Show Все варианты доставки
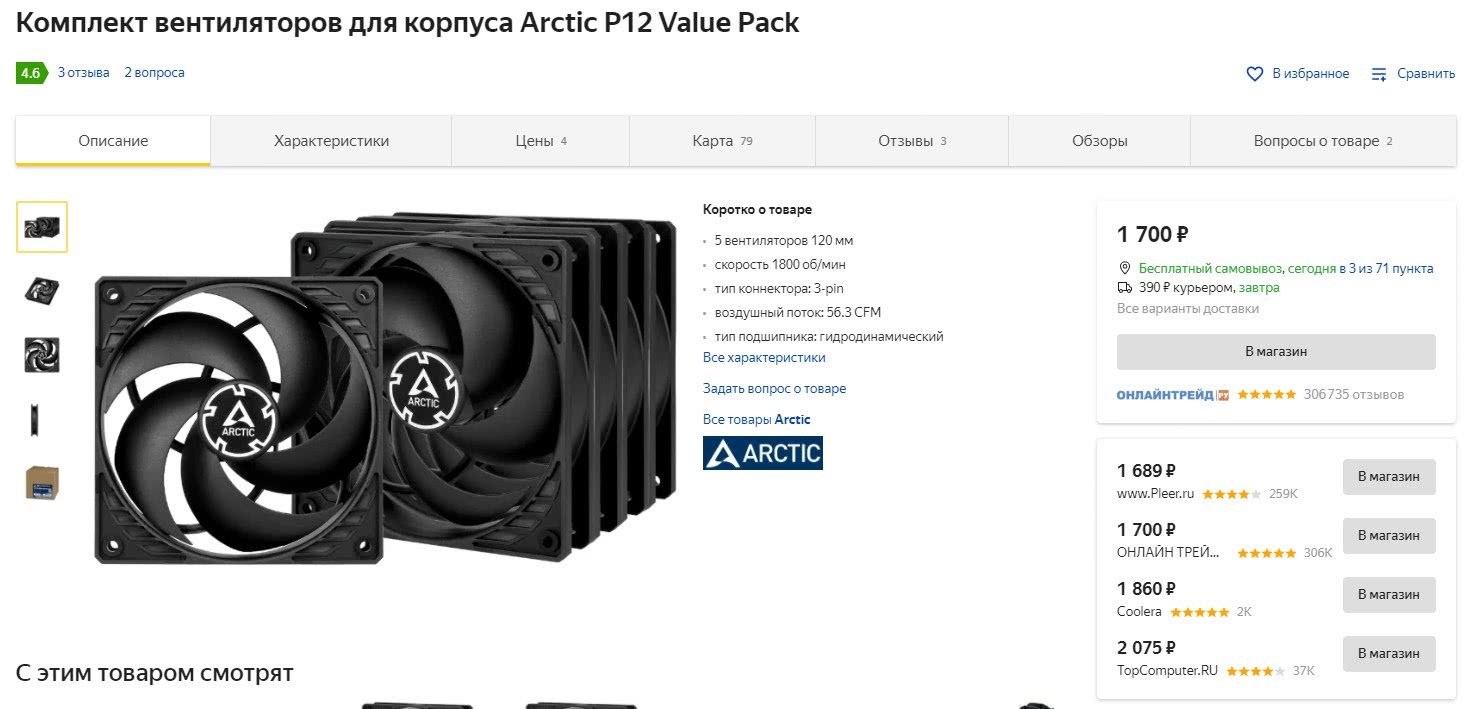Viewport: 1463px width, 709px height. point(1188,309)
